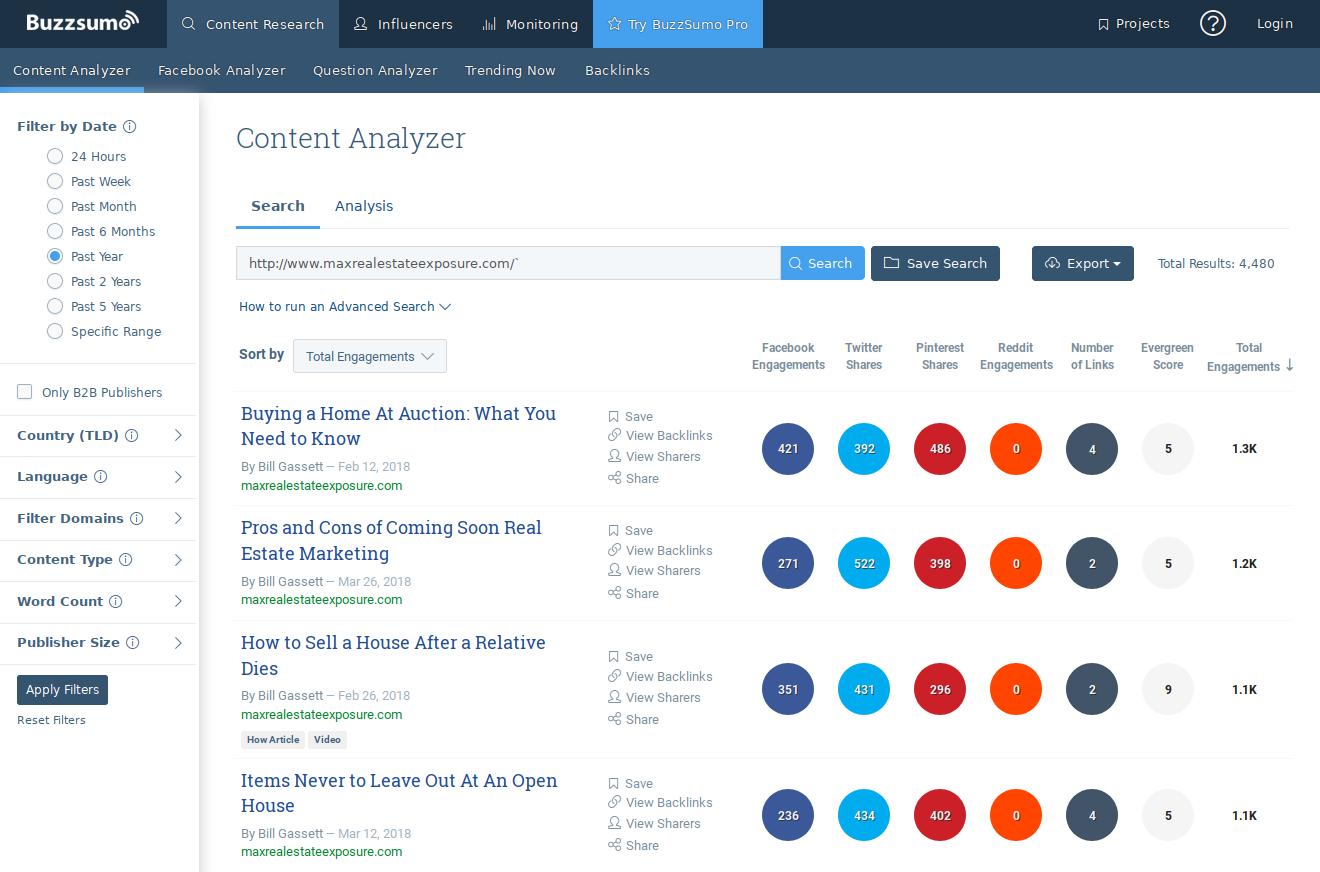Click Pinterest shares circle 398 for Pros and Cons
The width and height of the screenshot is (1320, 872).
[940, 564]
